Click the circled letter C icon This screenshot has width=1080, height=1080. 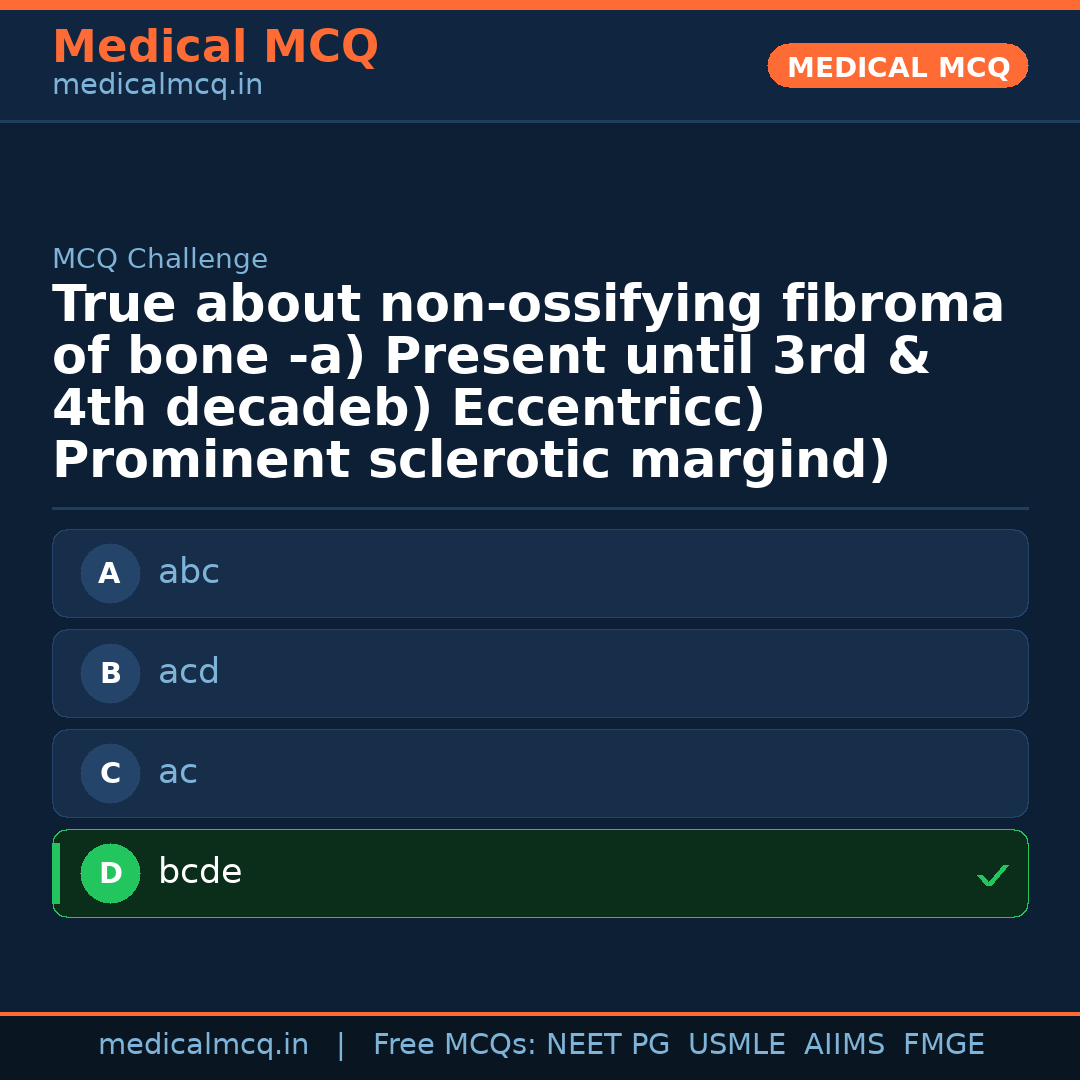tap(110, 774)
